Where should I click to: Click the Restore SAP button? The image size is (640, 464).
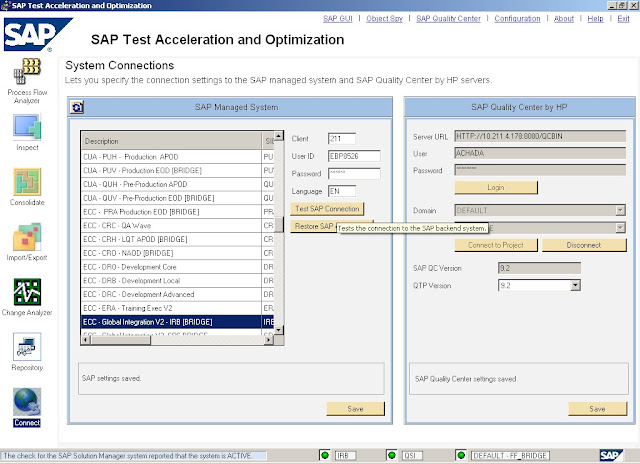313,226
